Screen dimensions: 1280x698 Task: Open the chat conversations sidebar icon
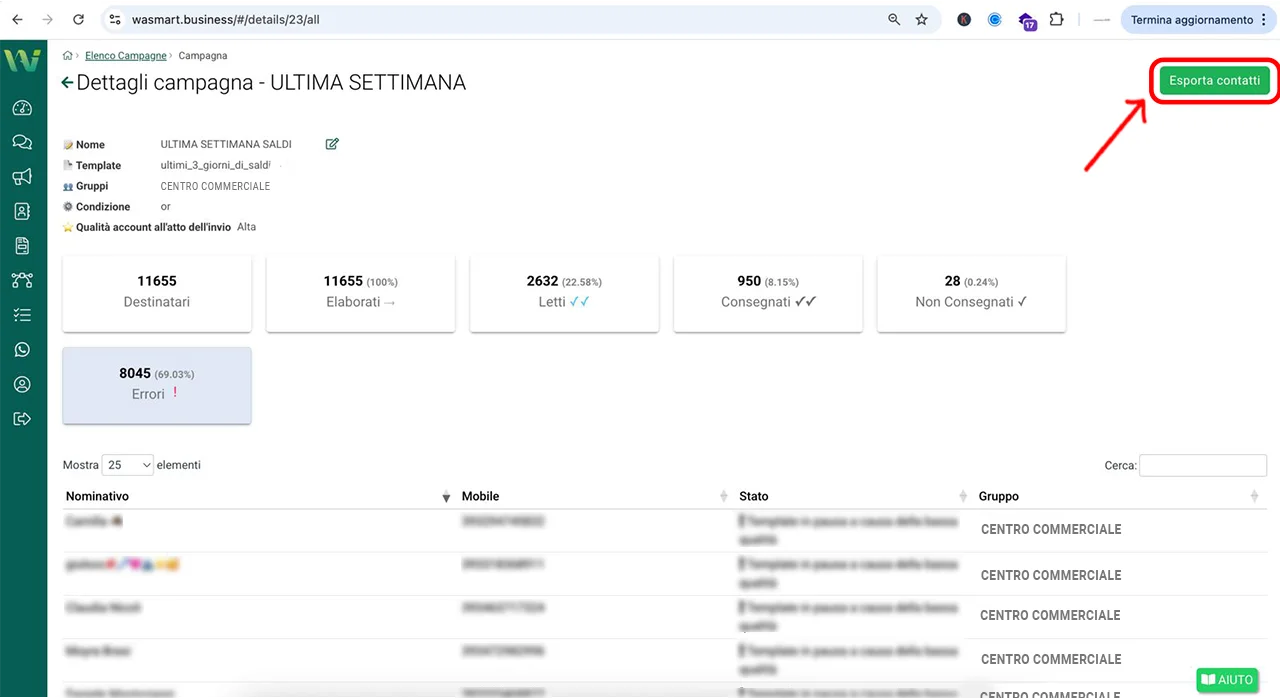[23, 142]
